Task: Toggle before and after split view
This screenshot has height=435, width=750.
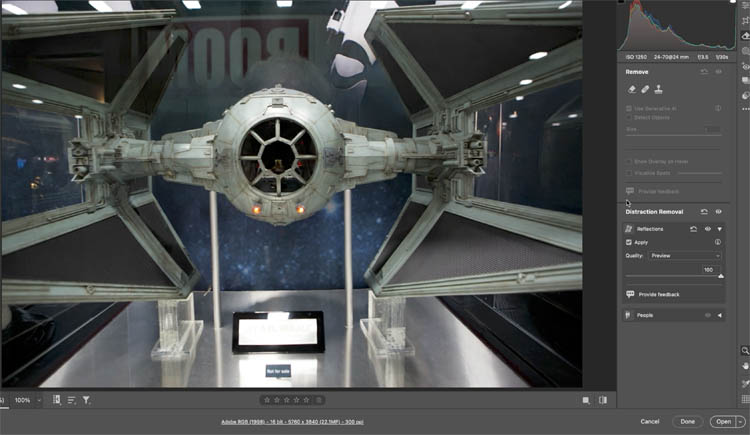Action: 603,400
